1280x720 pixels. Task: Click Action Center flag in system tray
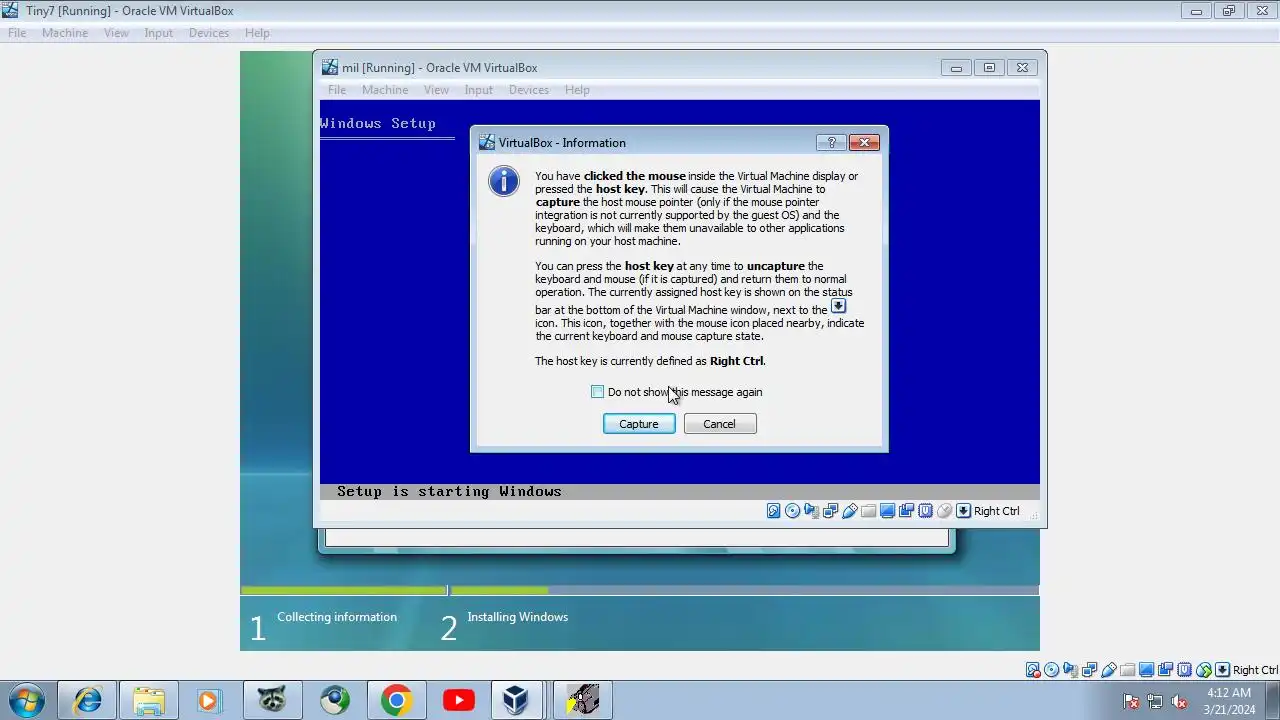1131,701
